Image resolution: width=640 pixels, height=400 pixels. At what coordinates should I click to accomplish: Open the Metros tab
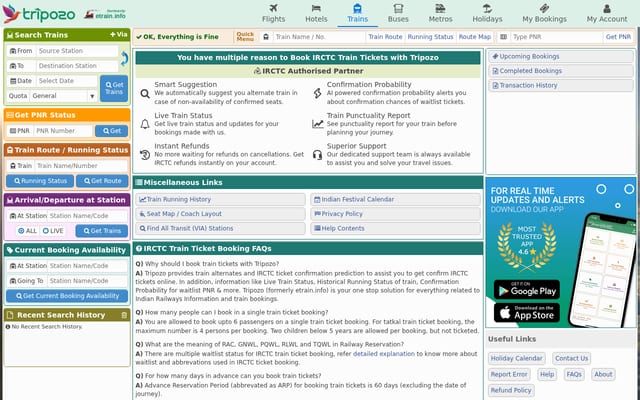[440, 13]
